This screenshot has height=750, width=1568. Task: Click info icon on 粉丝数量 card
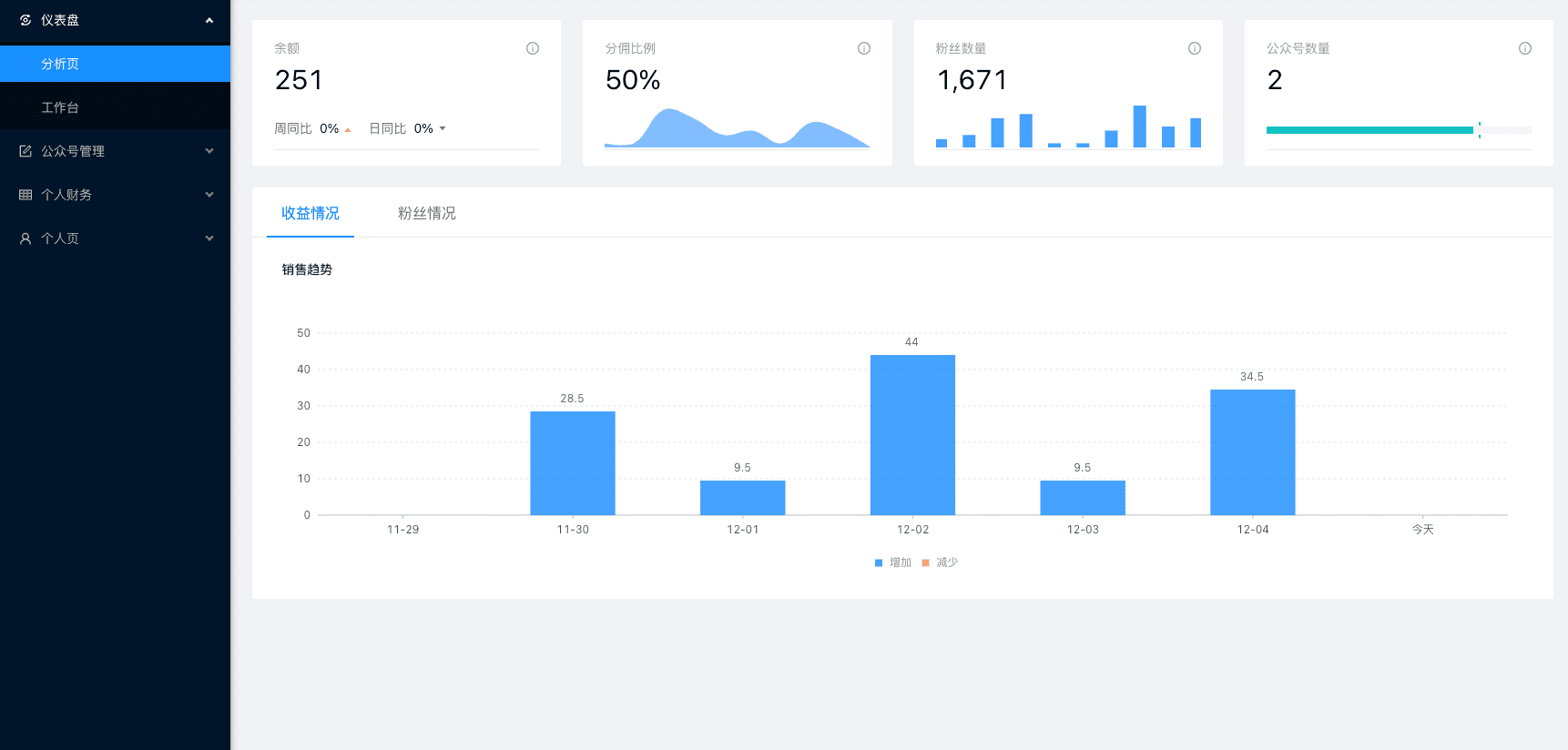point(1195,48)
